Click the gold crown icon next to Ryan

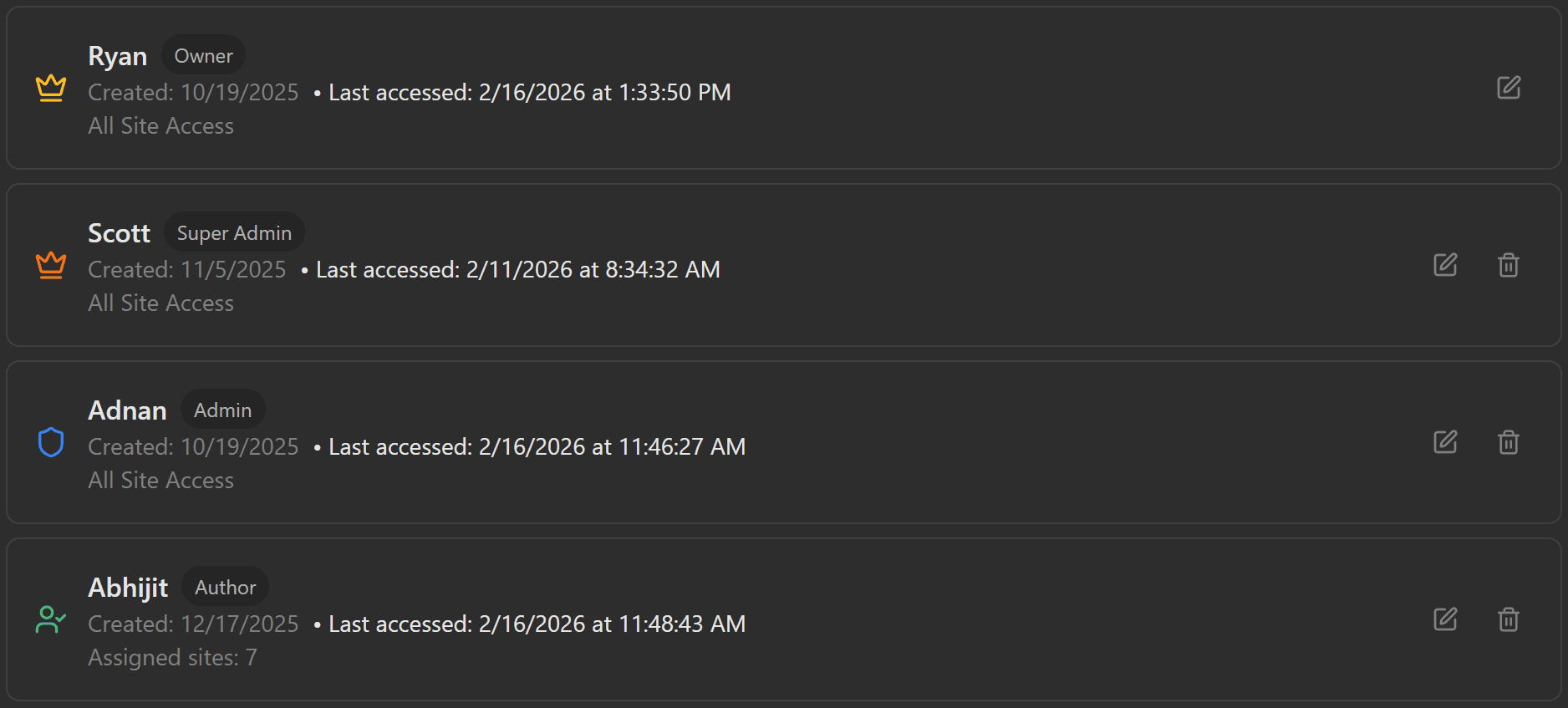(51, 89)
